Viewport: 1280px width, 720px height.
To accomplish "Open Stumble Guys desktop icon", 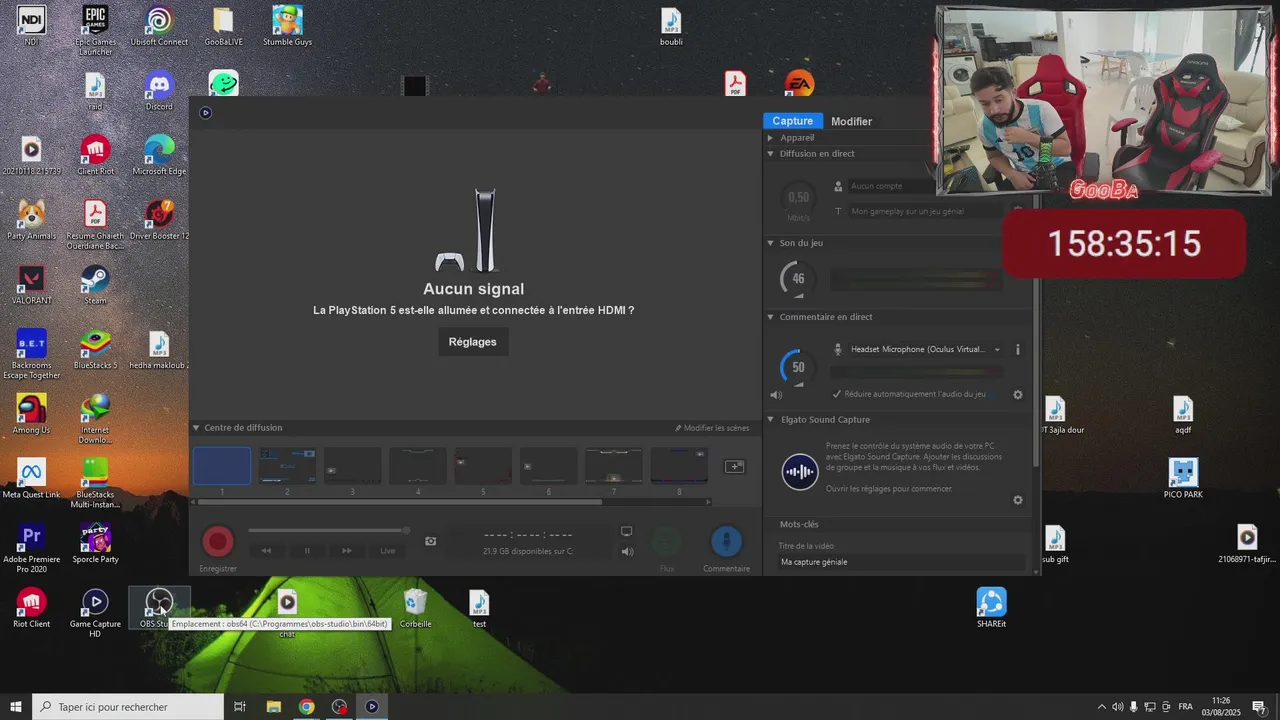I will coord(287,26).
